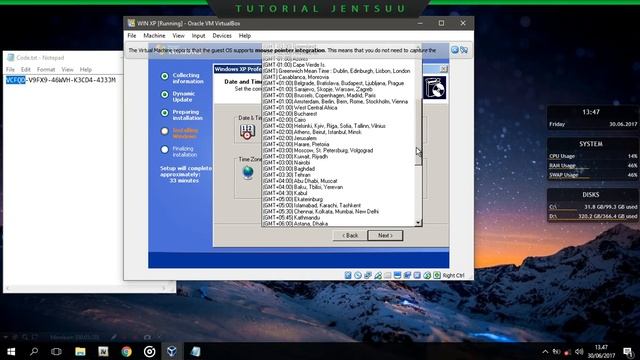Click the CPU features icon in VirtualBox status bar

[417, 275]
